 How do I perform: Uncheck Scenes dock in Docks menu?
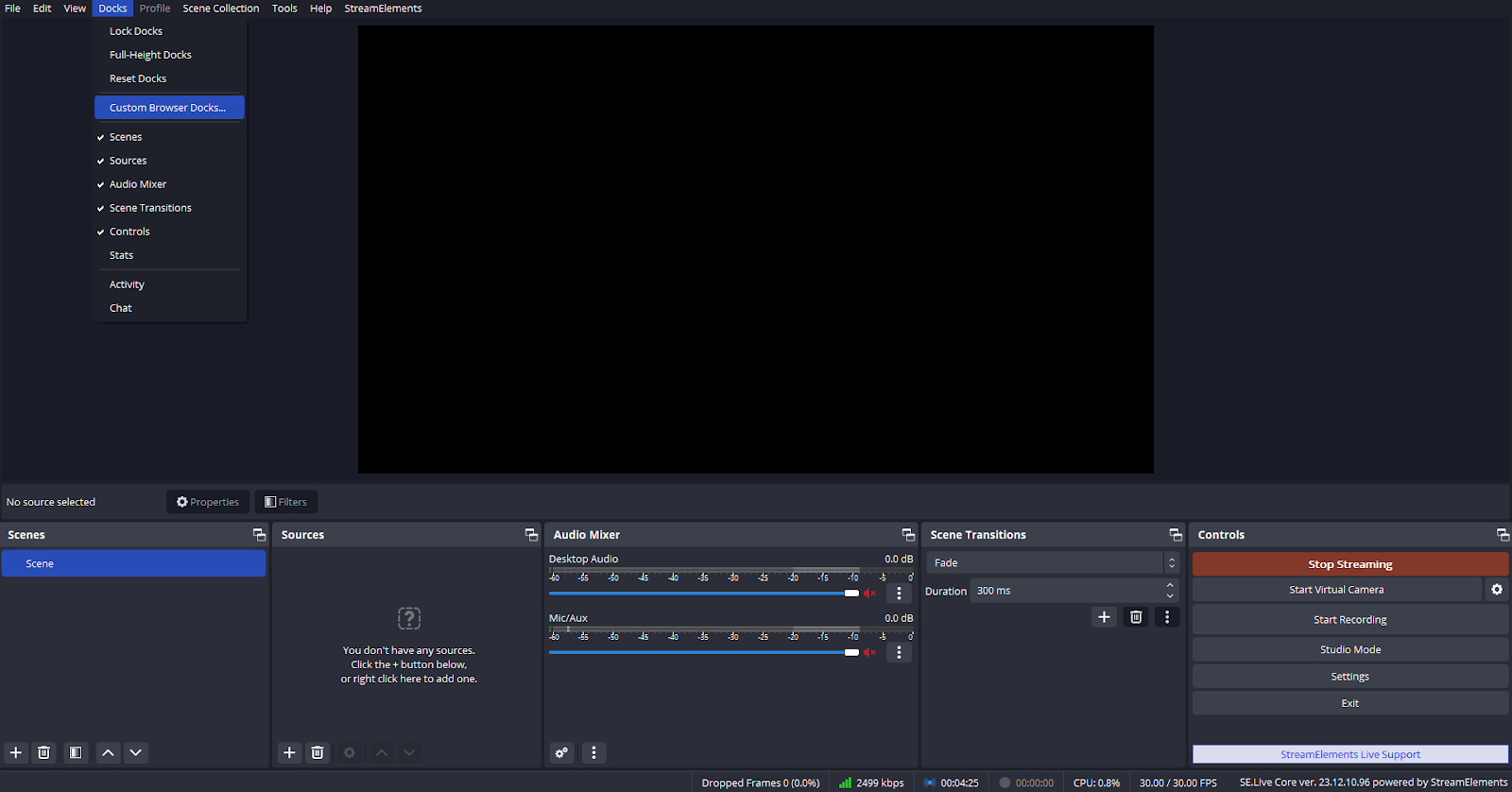point(126,137)
